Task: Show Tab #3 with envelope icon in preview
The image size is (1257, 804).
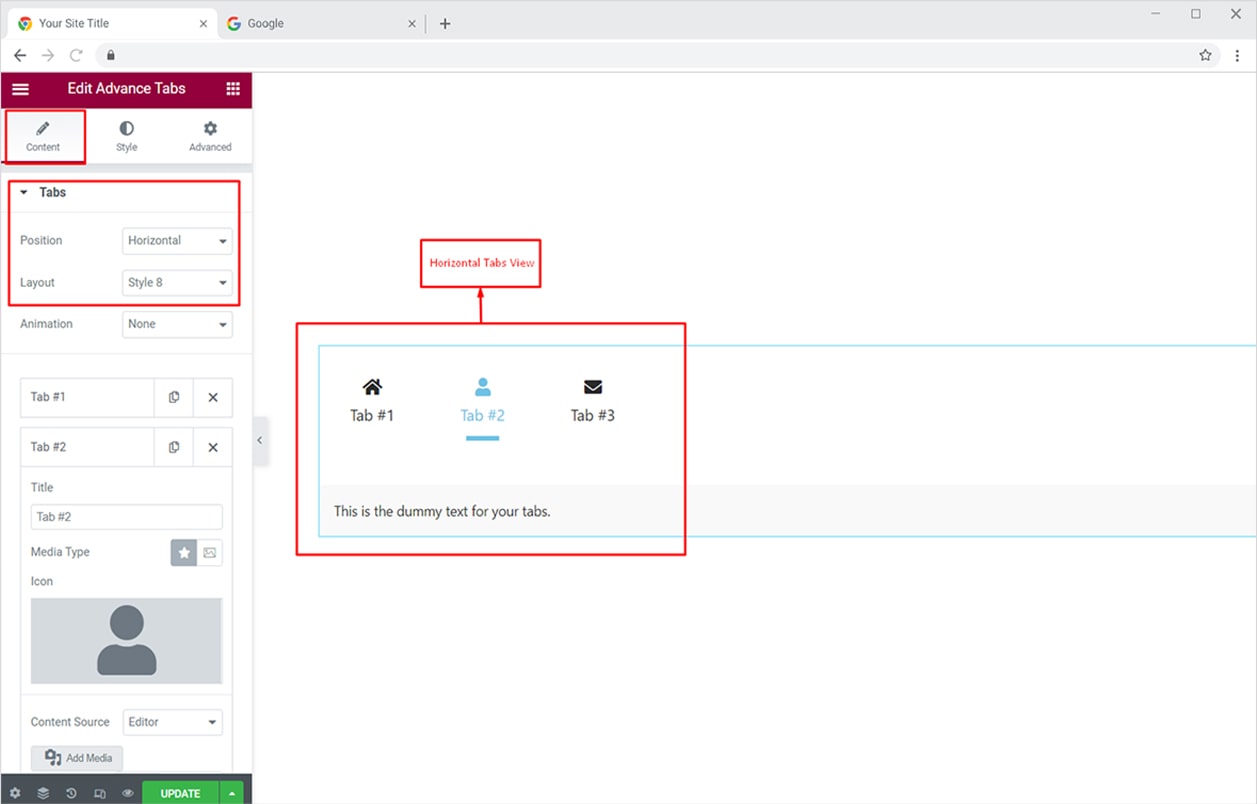Action: [593, 401]
